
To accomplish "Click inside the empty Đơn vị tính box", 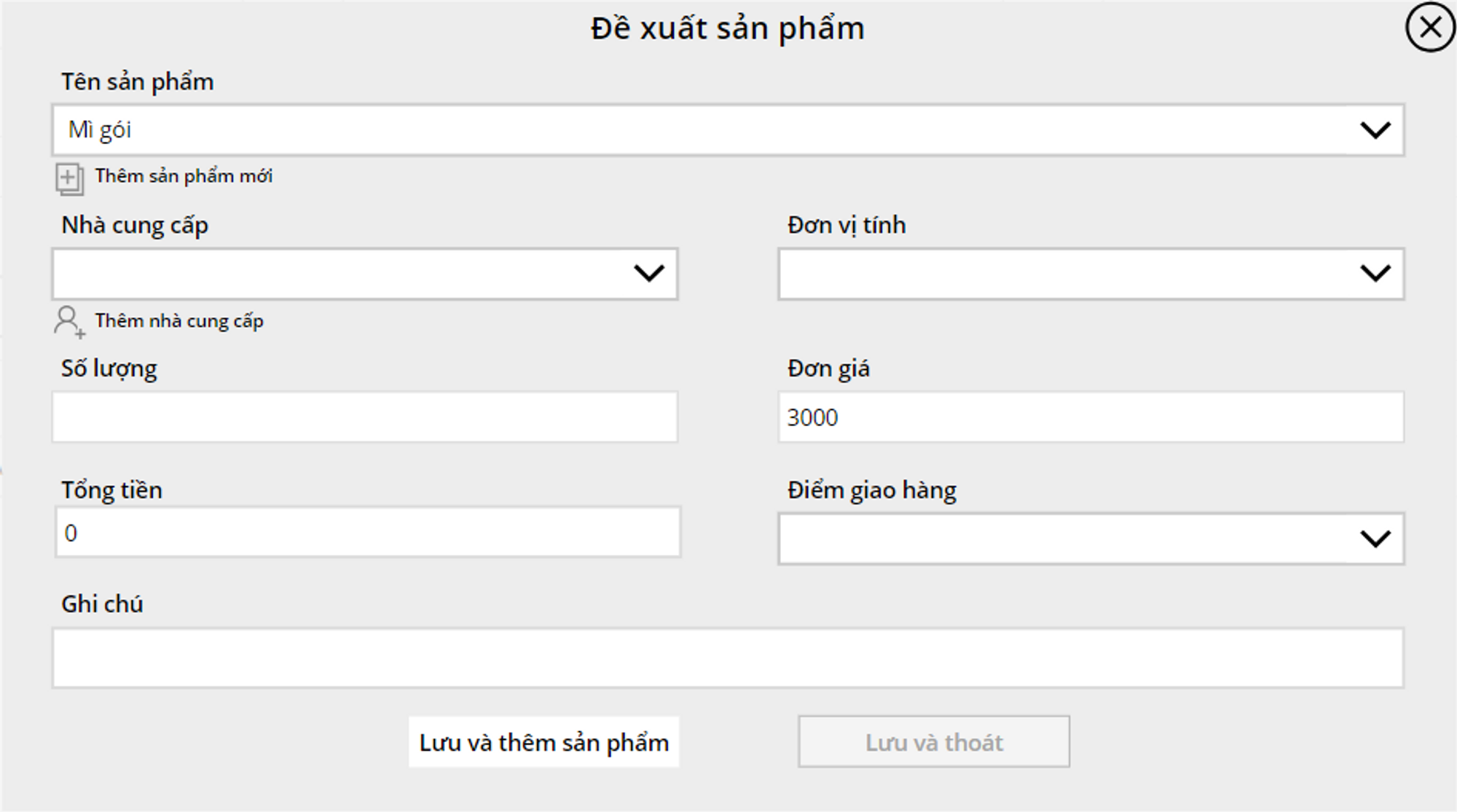I will [1064, 274].
